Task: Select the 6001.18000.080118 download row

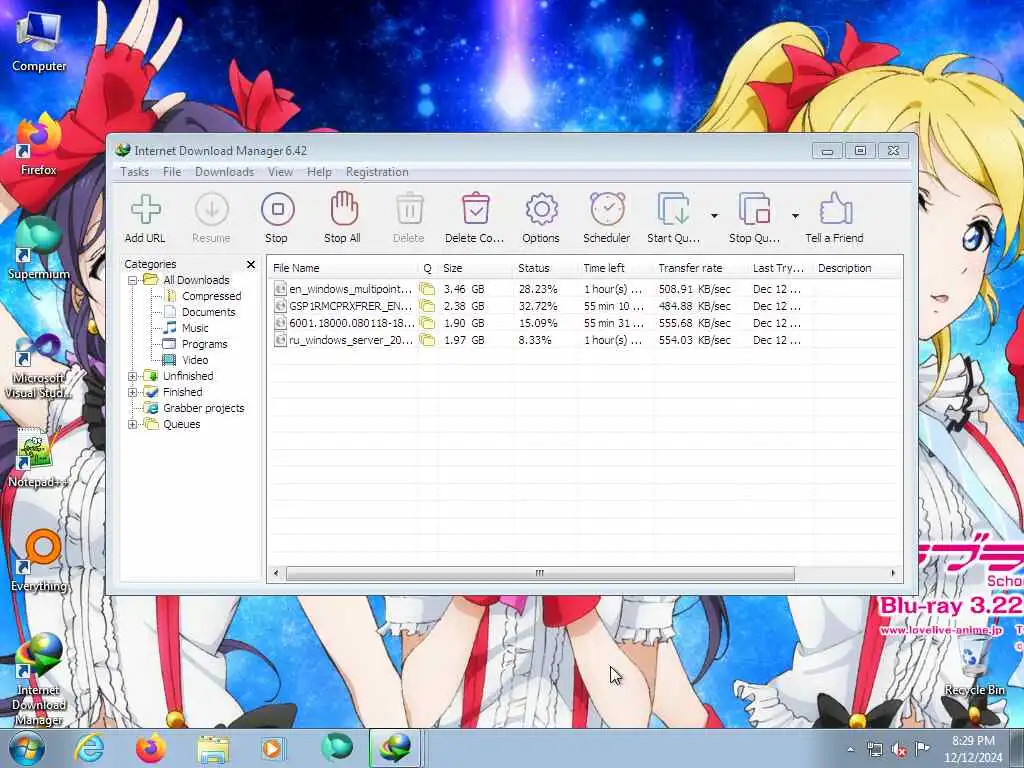Action: pos(584,323)
